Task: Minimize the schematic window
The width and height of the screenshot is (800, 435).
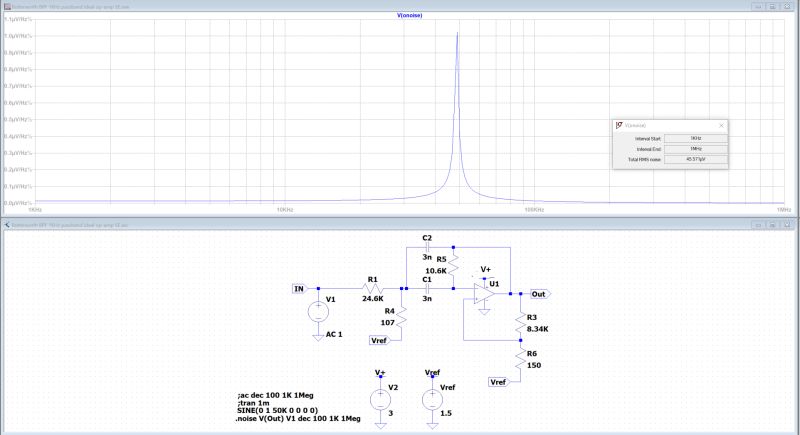Action: point(758,225)
